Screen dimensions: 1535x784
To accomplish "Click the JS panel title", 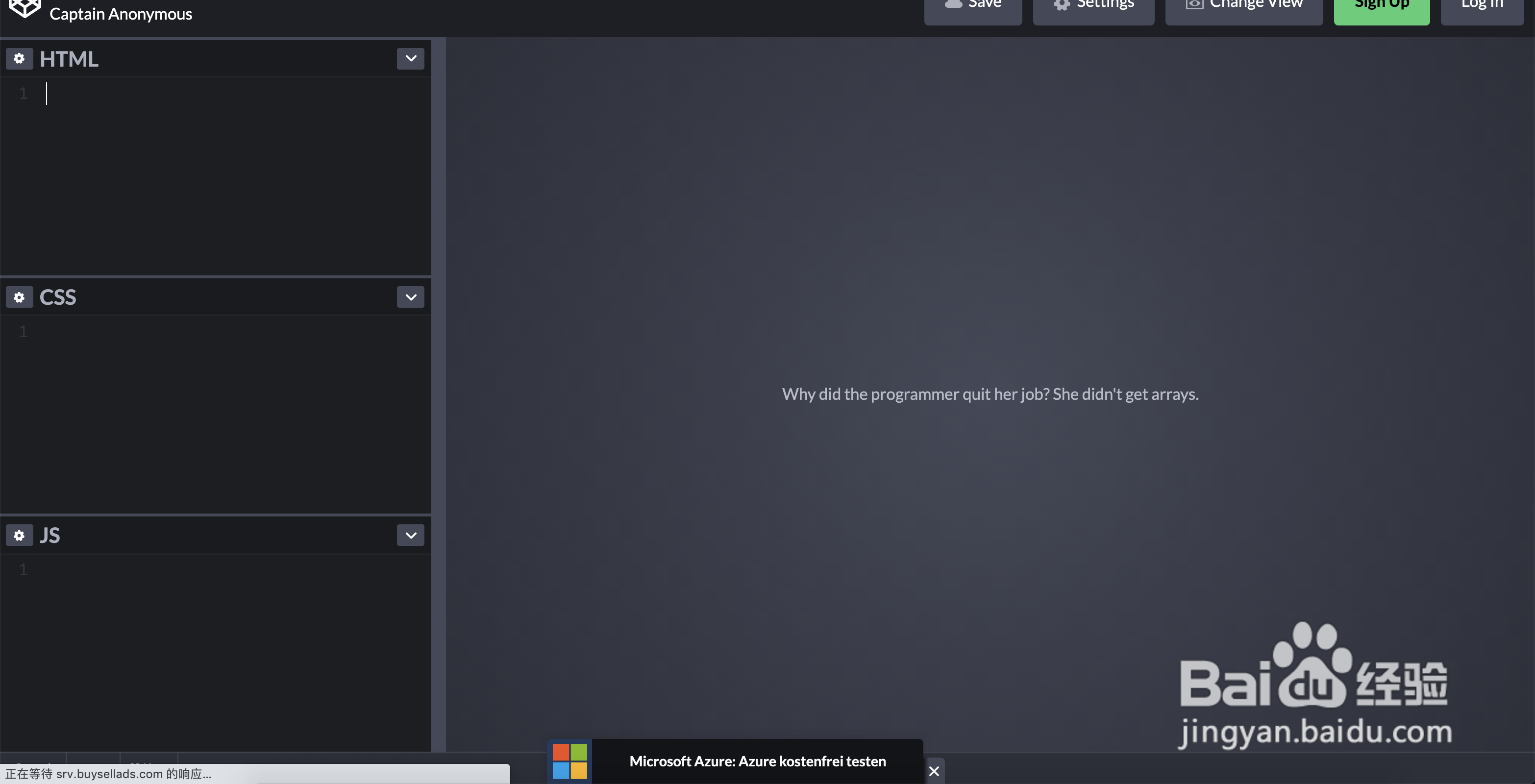I will (x=50, y=536).
